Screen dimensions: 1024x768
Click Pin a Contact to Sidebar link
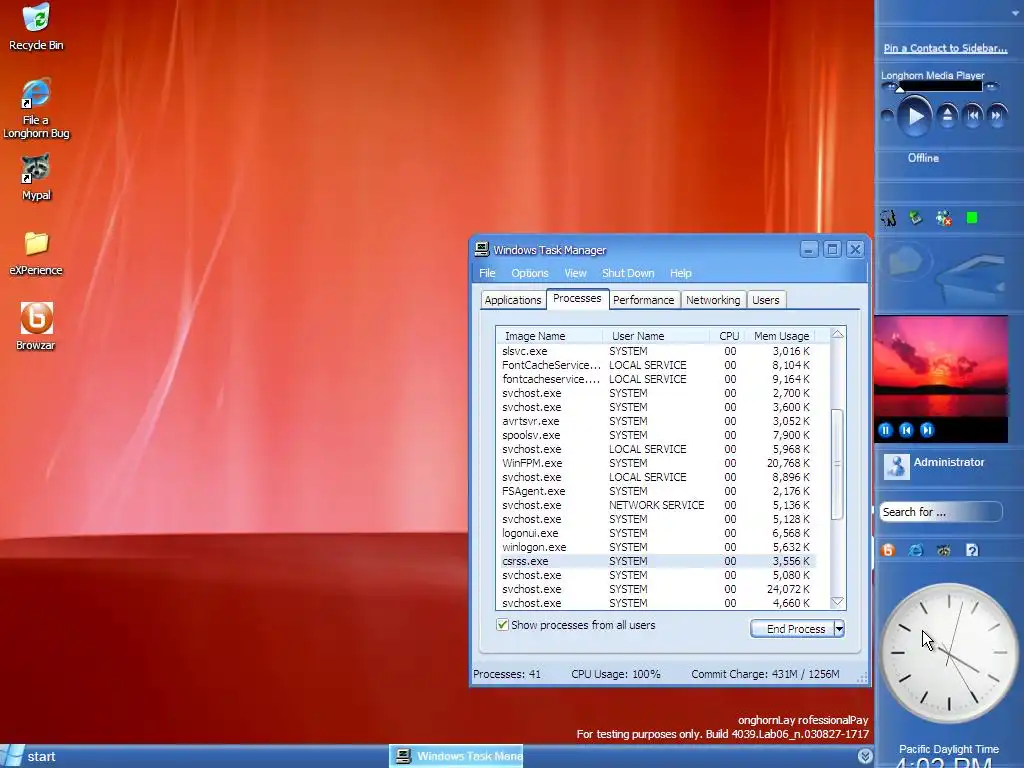click(945, 48)
